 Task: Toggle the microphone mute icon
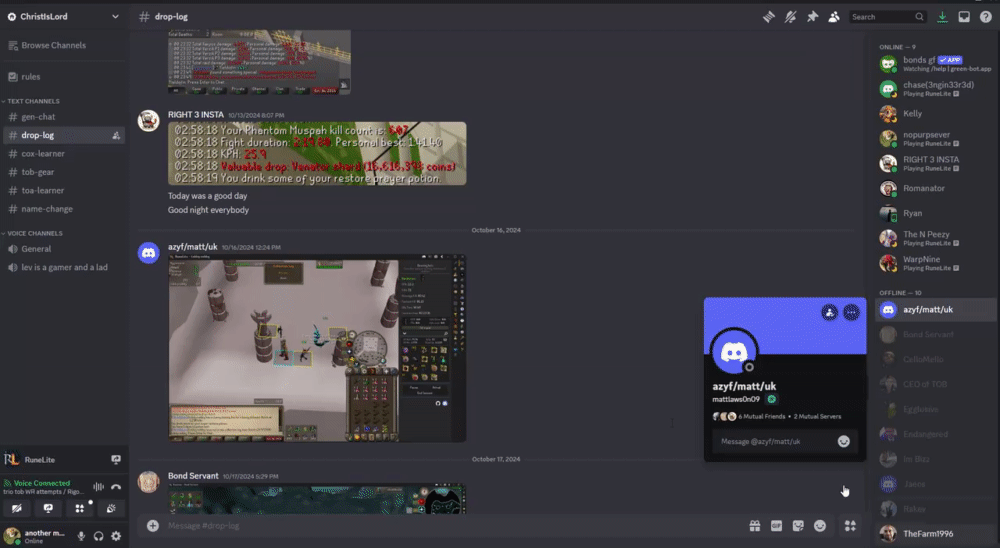(81, 537)
